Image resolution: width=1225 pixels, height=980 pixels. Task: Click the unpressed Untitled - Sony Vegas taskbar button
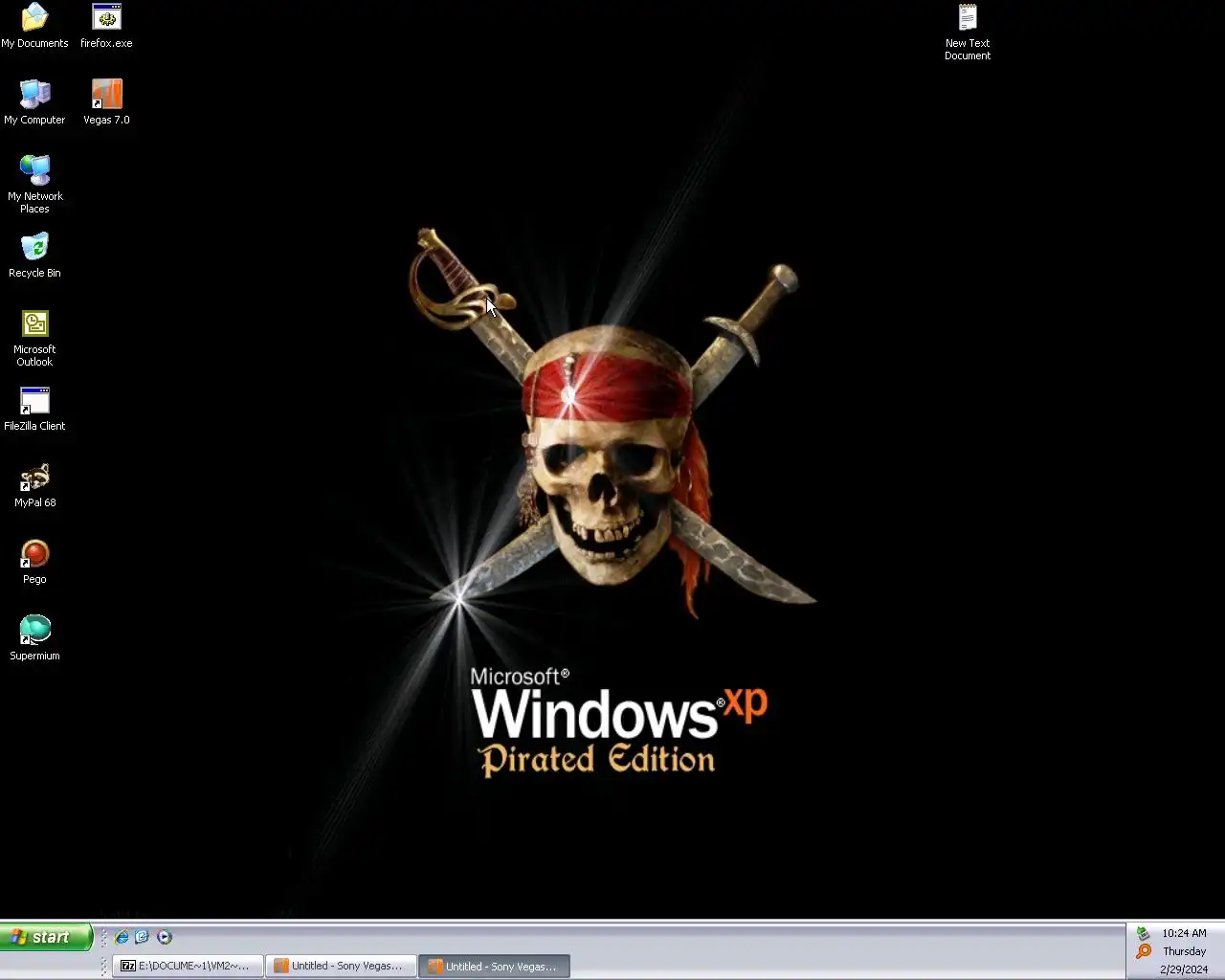(341, 966)
